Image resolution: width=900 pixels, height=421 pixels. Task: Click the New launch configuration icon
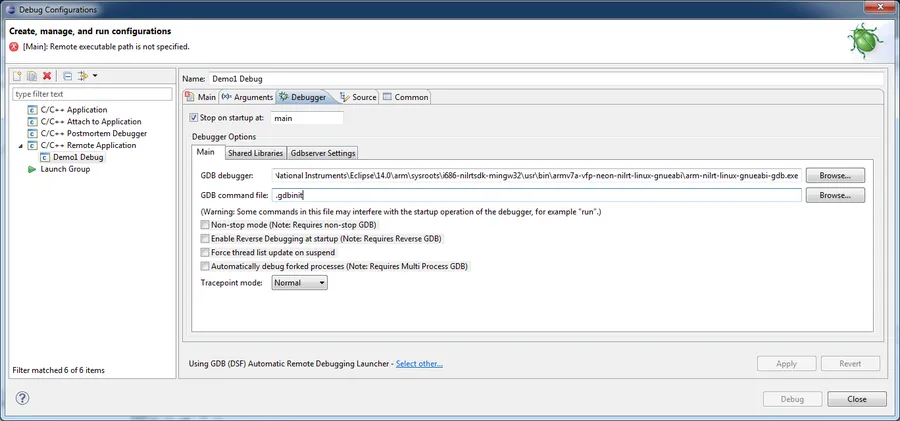pyautogui.click(x=17, y=76)
